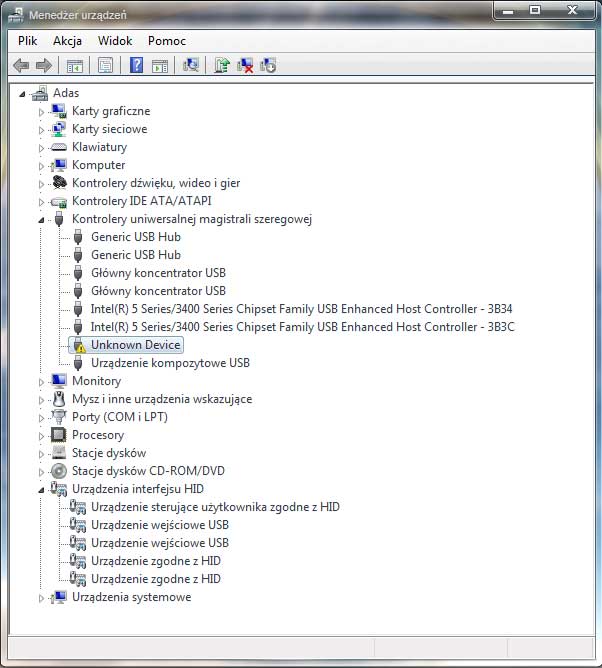Click the Unknown Device warning icon

(78, 345)
